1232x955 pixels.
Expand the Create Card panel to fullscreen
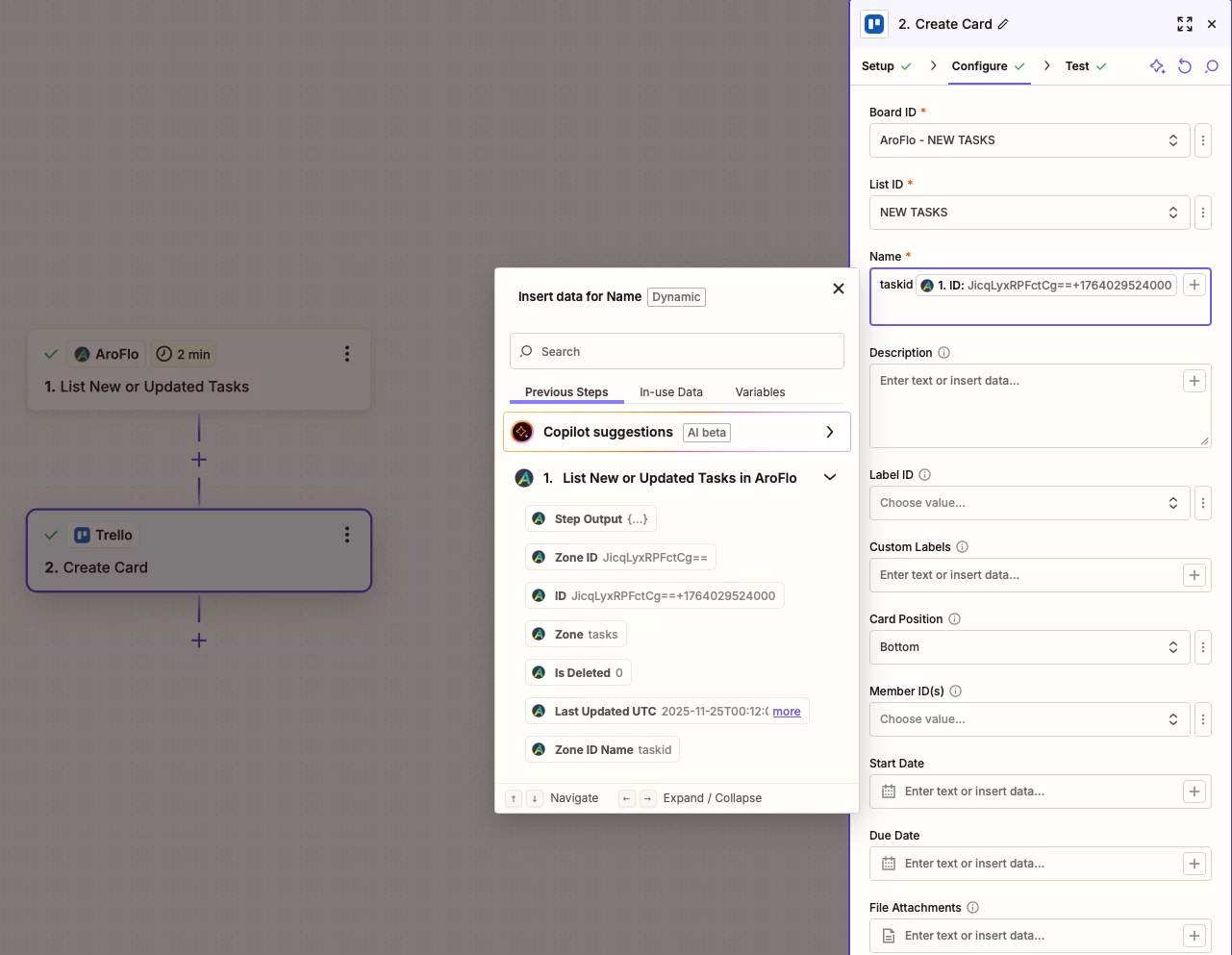click(1185, 24)
